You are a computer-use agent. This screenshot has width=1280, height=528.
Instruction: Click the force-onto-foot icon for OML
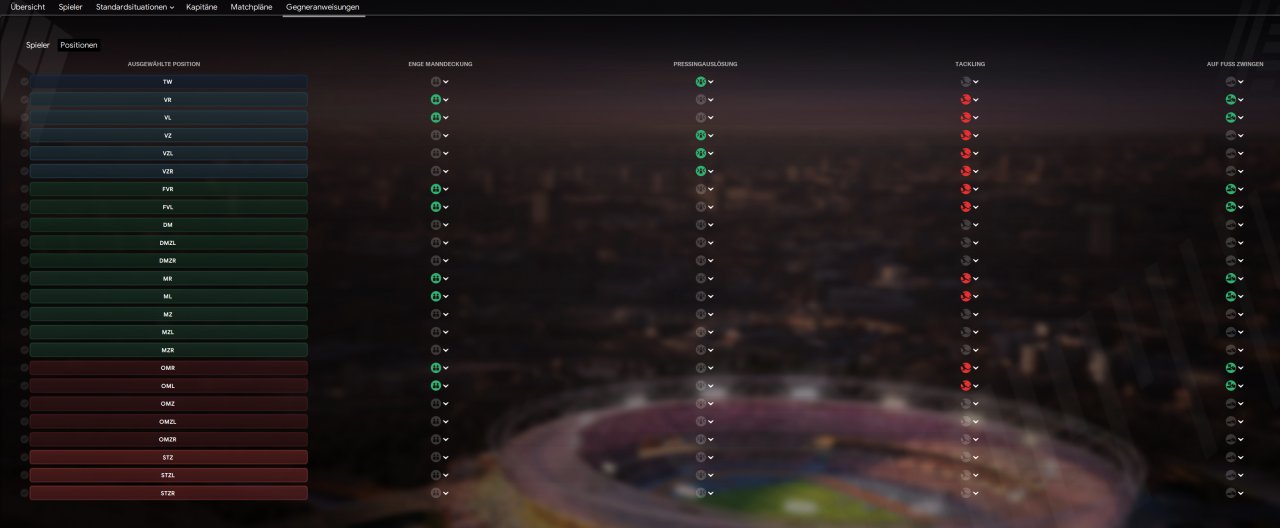[1231, 386]
